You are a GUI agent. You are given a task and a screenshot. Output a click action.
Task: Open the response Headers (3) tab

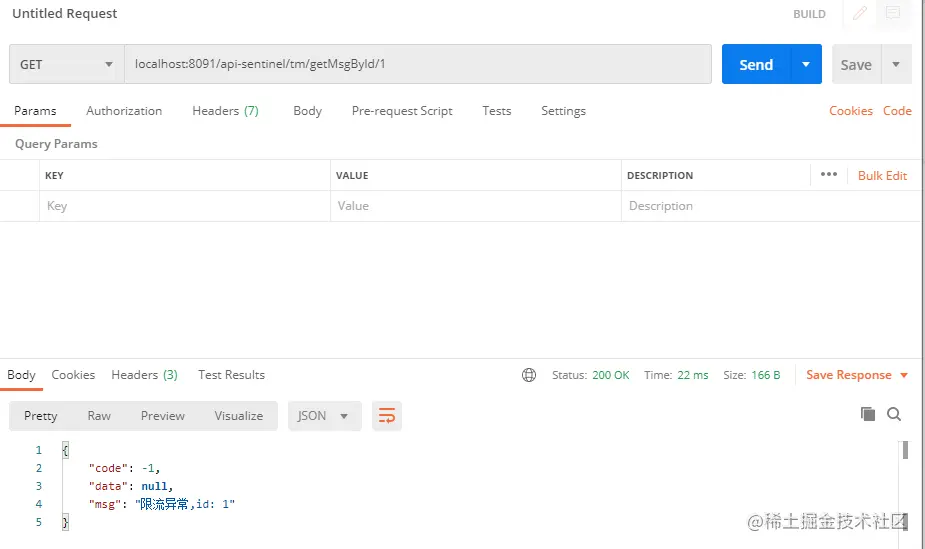[145, 375]
